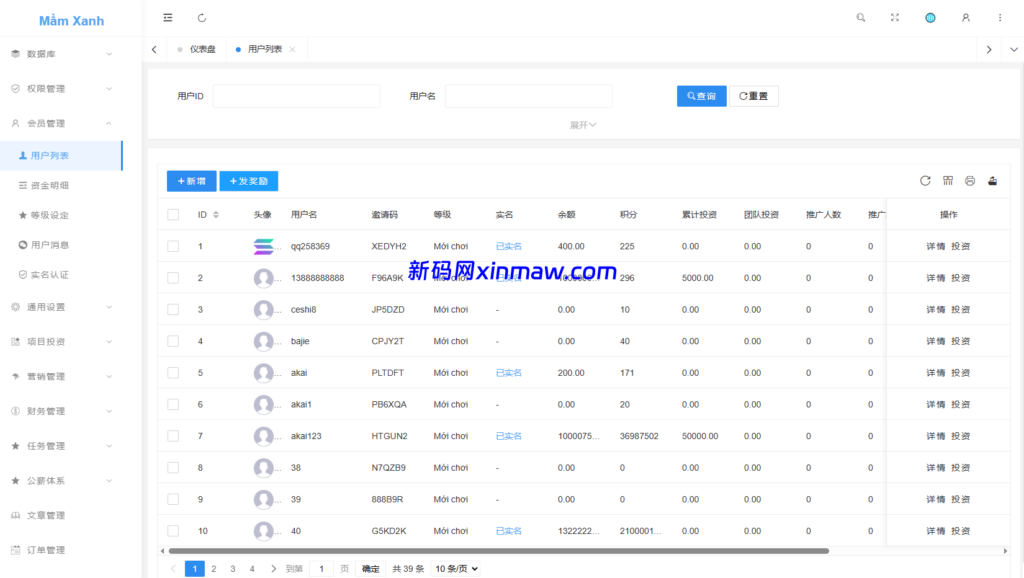Focus the page number jump field
Image resolution: width=1024 pixels, height=578 pixels.
coord(322,569)
